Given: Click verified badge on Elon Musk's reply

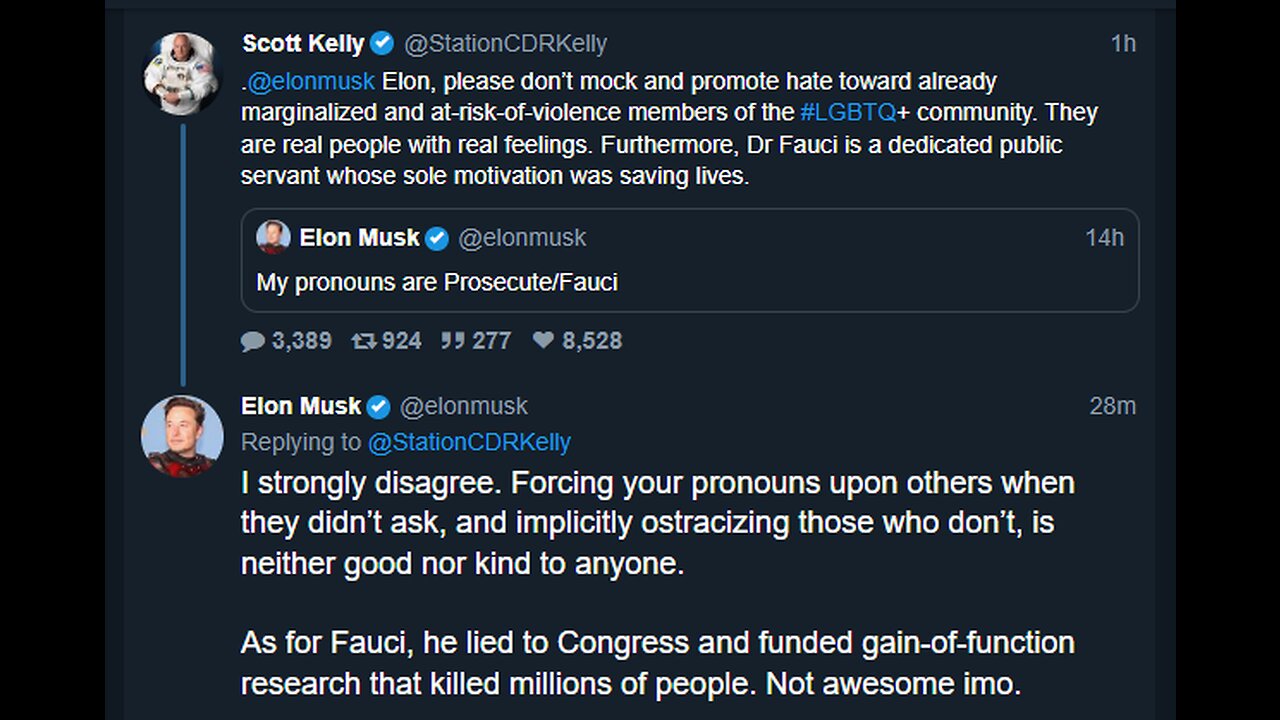Looking at the screenshot, I should (378, 406).
